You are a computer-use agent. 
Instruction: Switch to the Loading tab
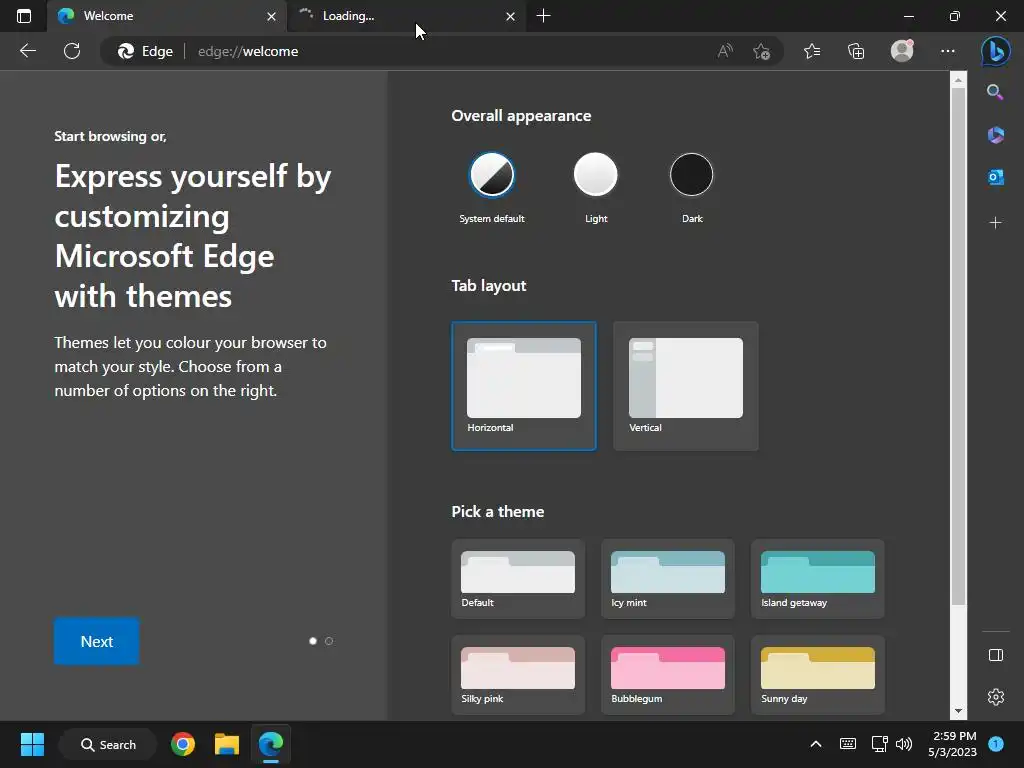pos(405,16)
